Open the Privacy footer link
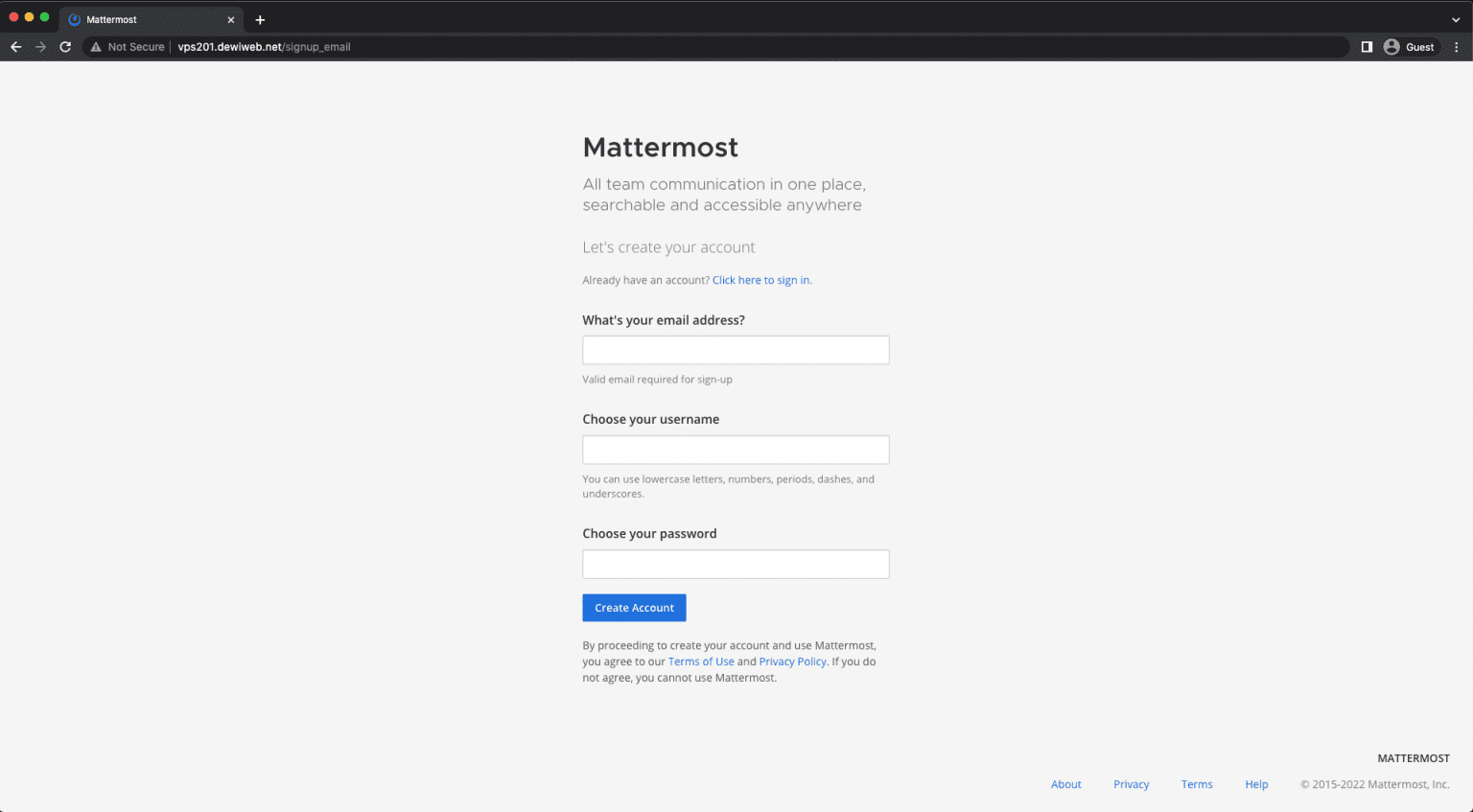 coord(1131,784)
